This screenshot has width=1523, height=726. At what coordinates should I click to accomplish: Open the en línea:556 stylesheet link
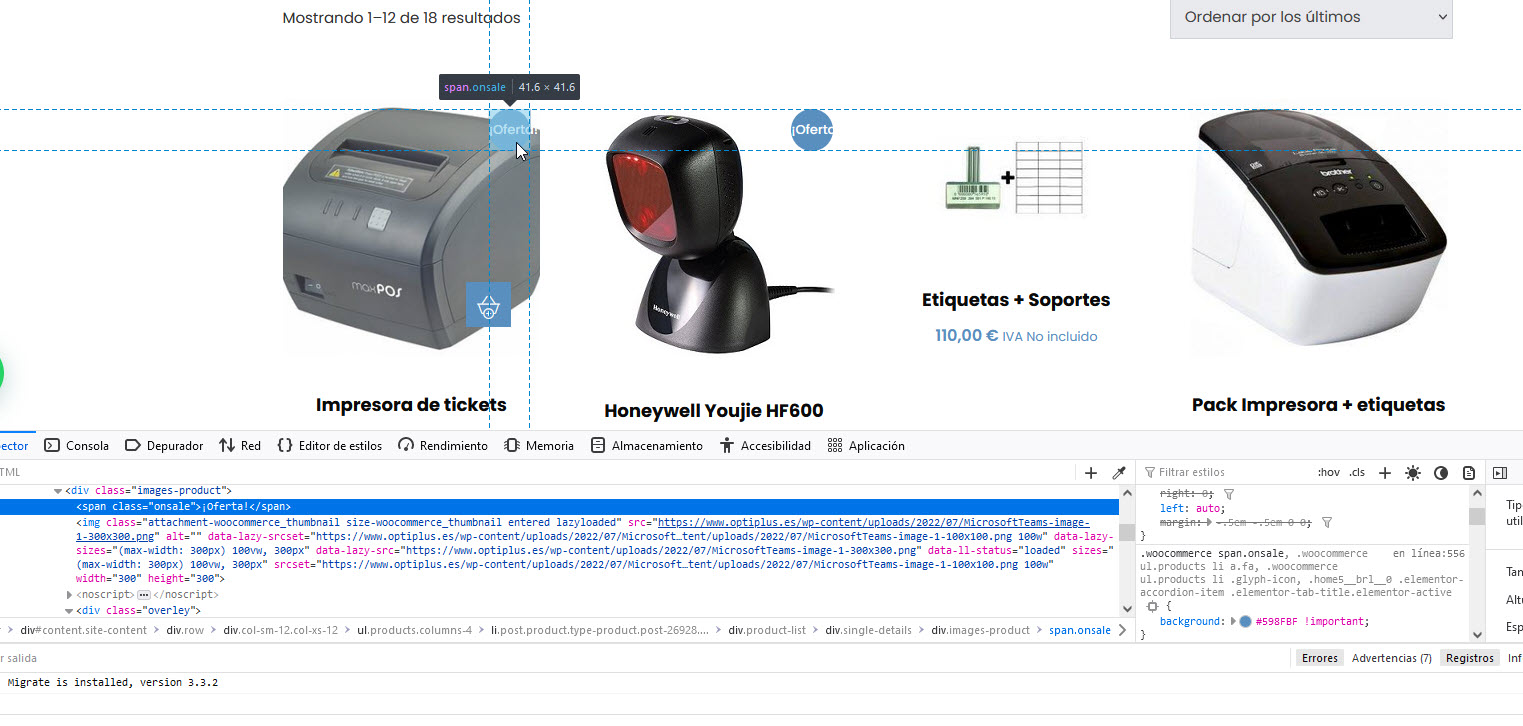pyautogui.click(x=1428, y=553)
